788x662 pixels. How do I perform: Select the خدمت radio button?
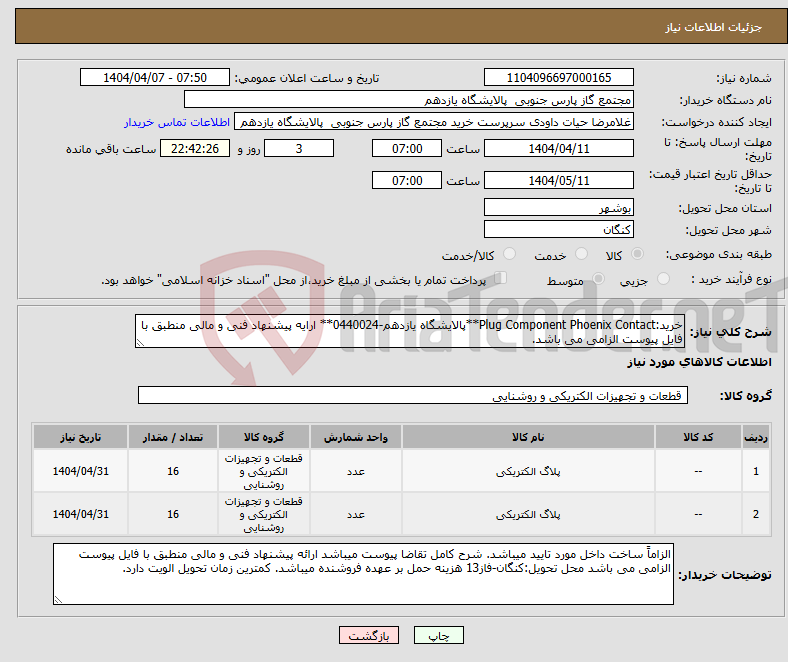click(x=581, y=254)
